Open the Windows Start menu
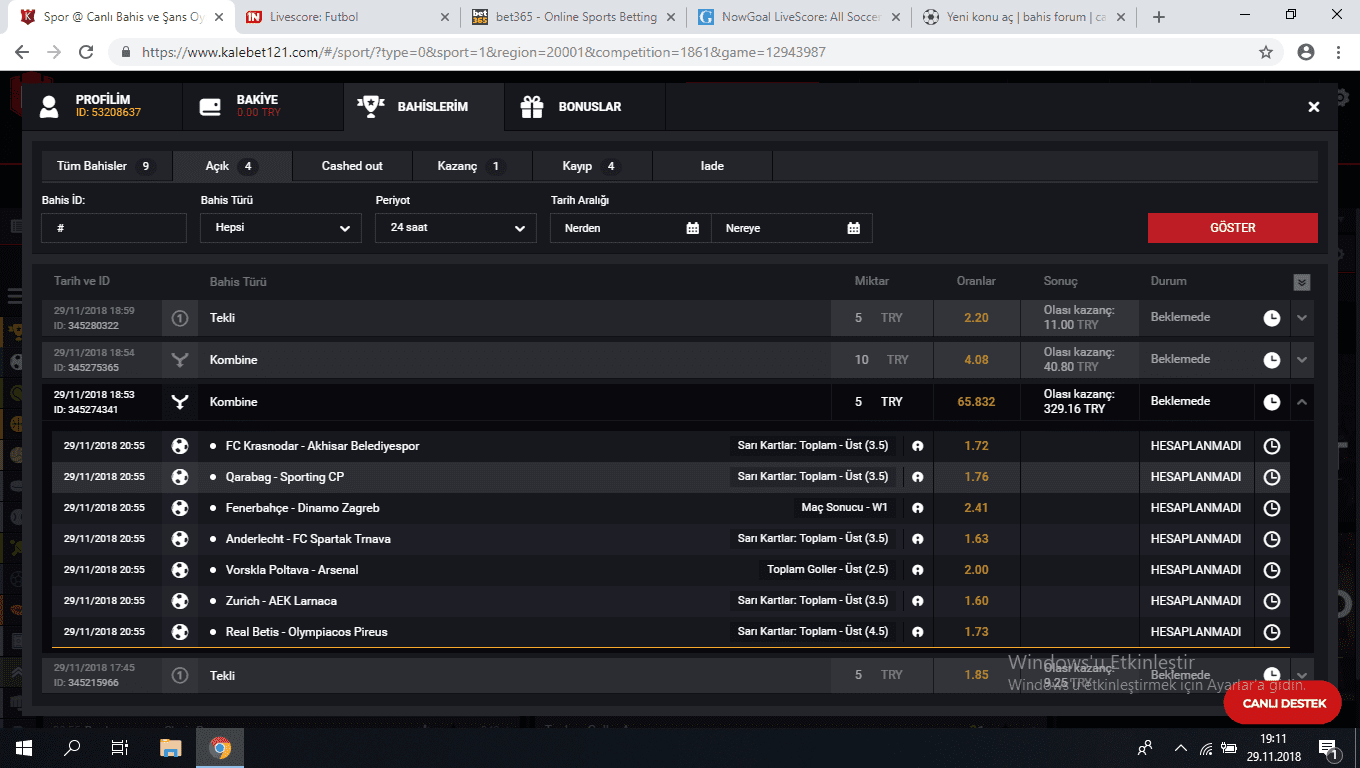Image resolution: width=1360 pixels, height=768 pixels. (24, 748)
